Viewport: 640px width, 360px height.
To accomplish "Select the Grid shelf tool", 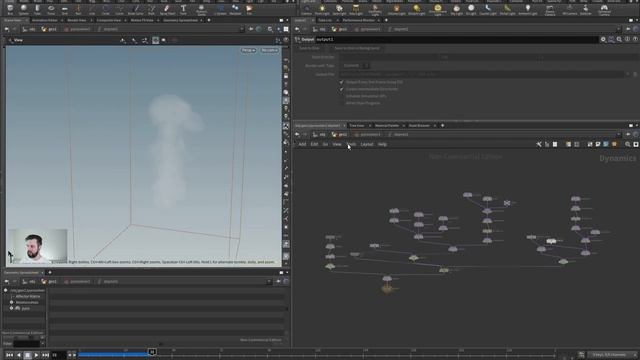I will (x=64, y=9).
